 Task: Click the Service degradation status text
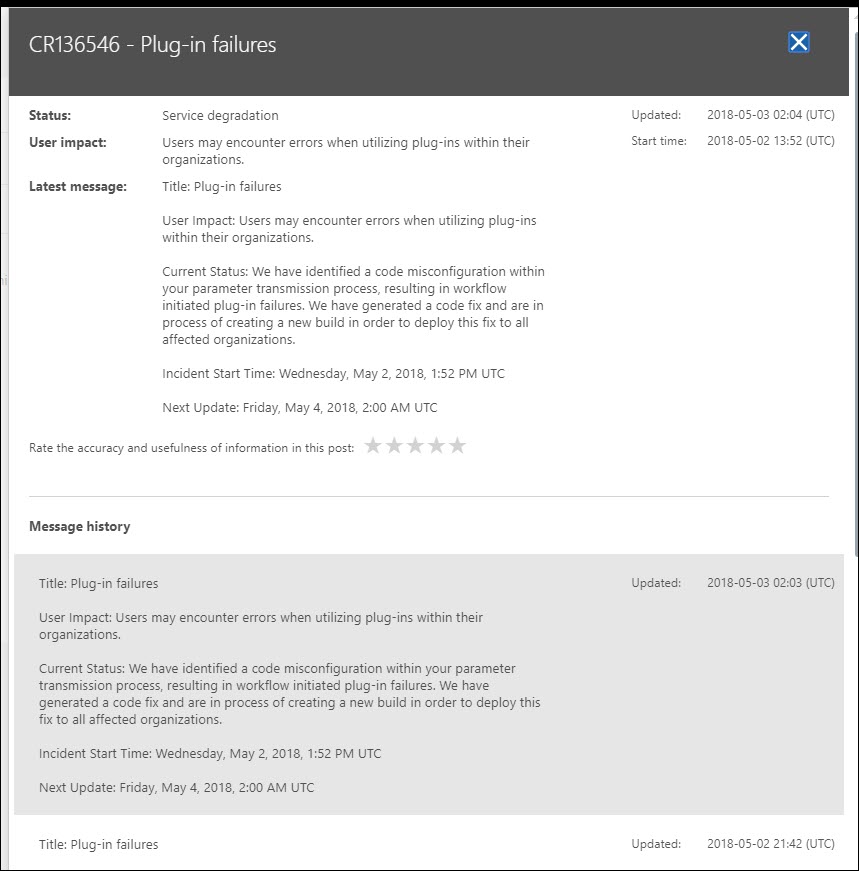220,115
